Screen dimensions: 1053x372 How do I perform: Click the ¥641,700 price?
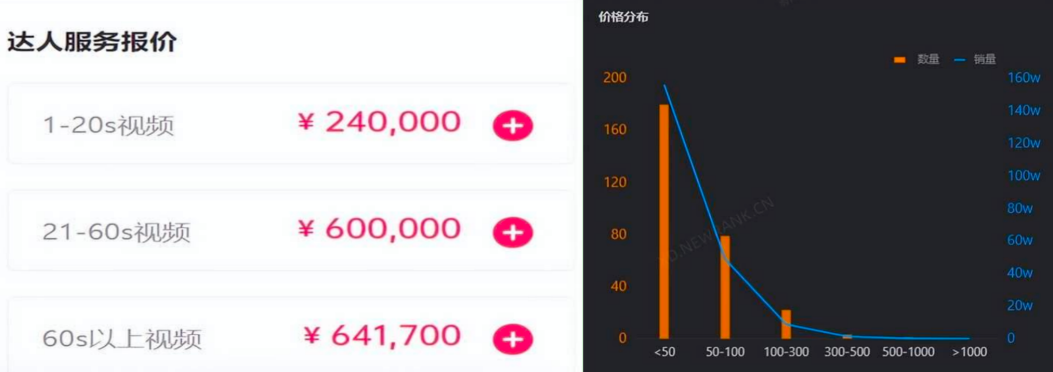(x=383, y=335)
